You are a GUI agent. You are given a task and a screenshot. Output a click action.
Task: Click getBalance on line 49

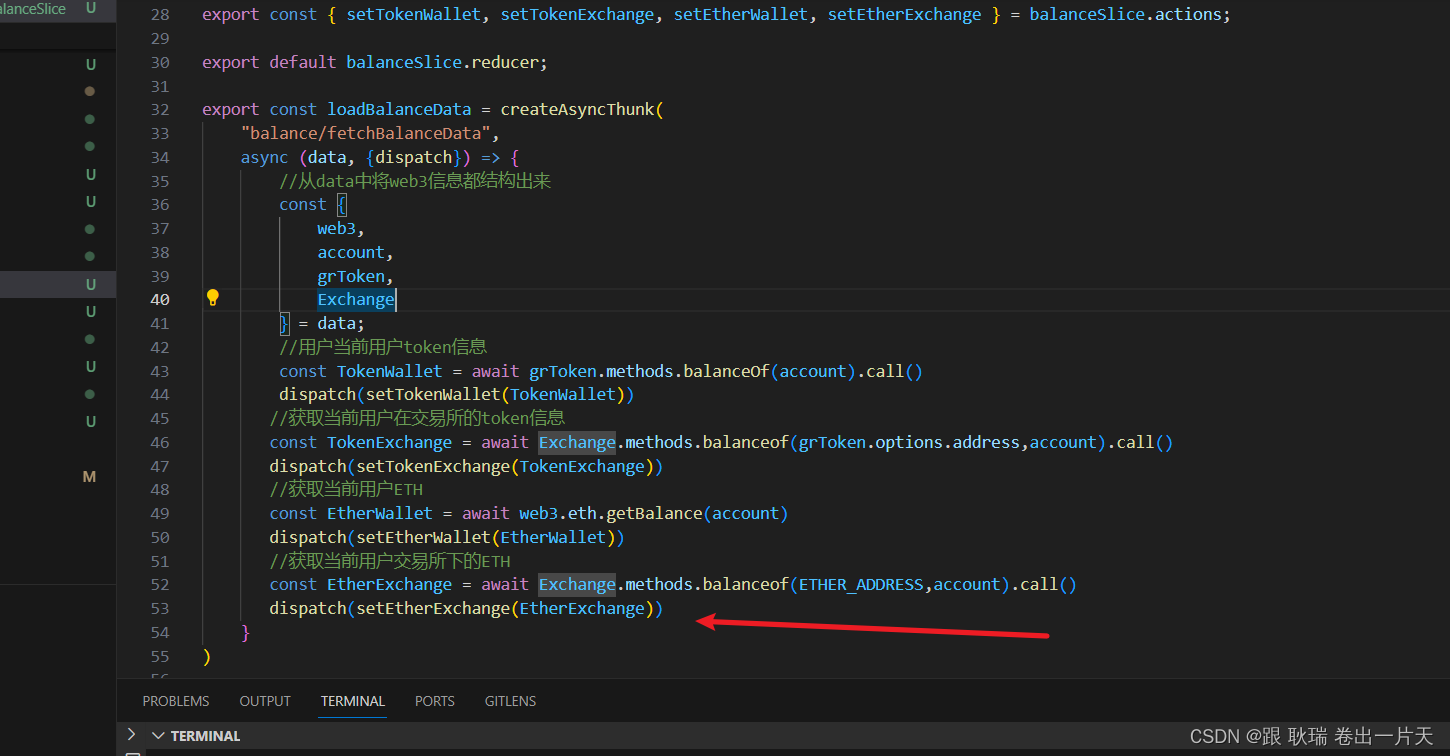(x=654, y=513)
